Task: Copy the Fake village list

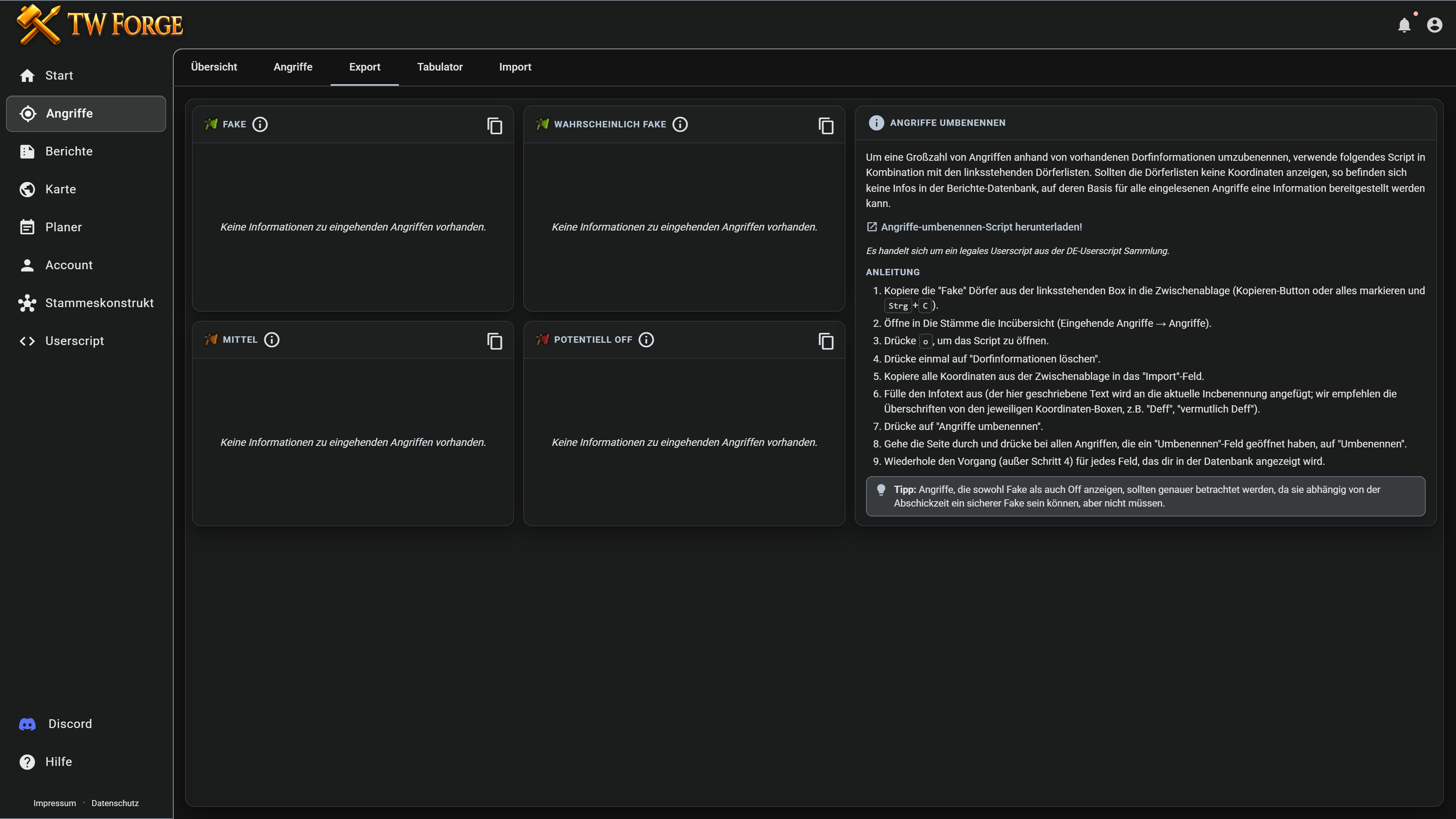Action: pos(494,126)
